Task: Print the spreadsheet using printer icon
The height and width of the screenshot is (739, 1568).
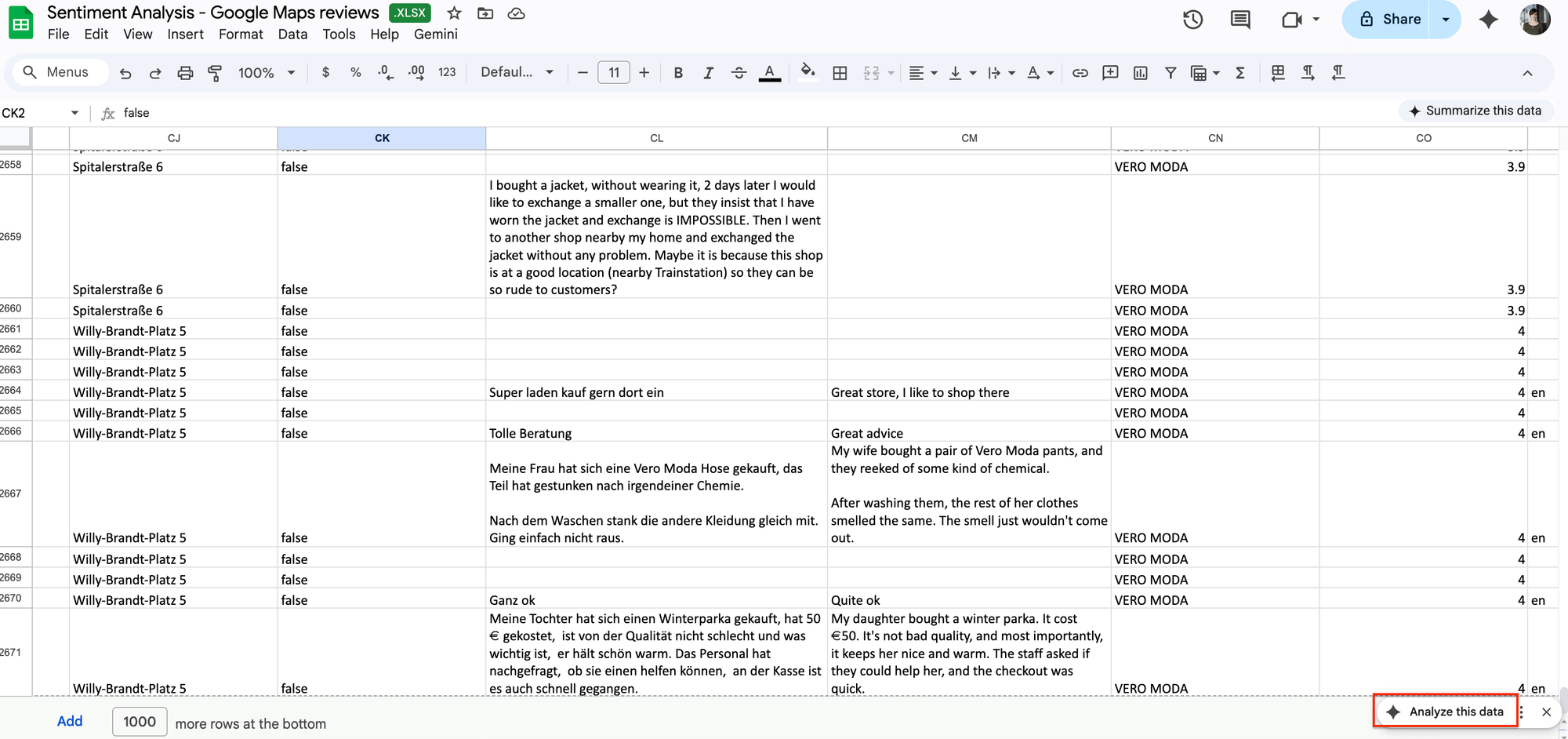Action: [185, 73]
